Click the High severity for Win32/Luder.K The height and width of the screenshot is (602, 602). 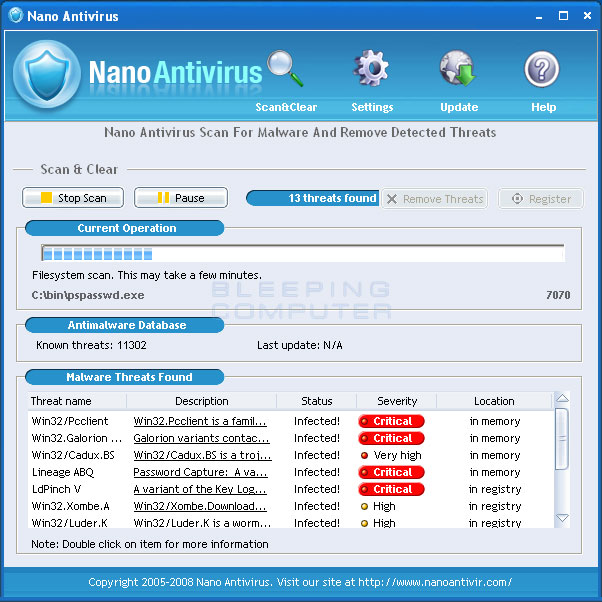[x=378, y=523]
